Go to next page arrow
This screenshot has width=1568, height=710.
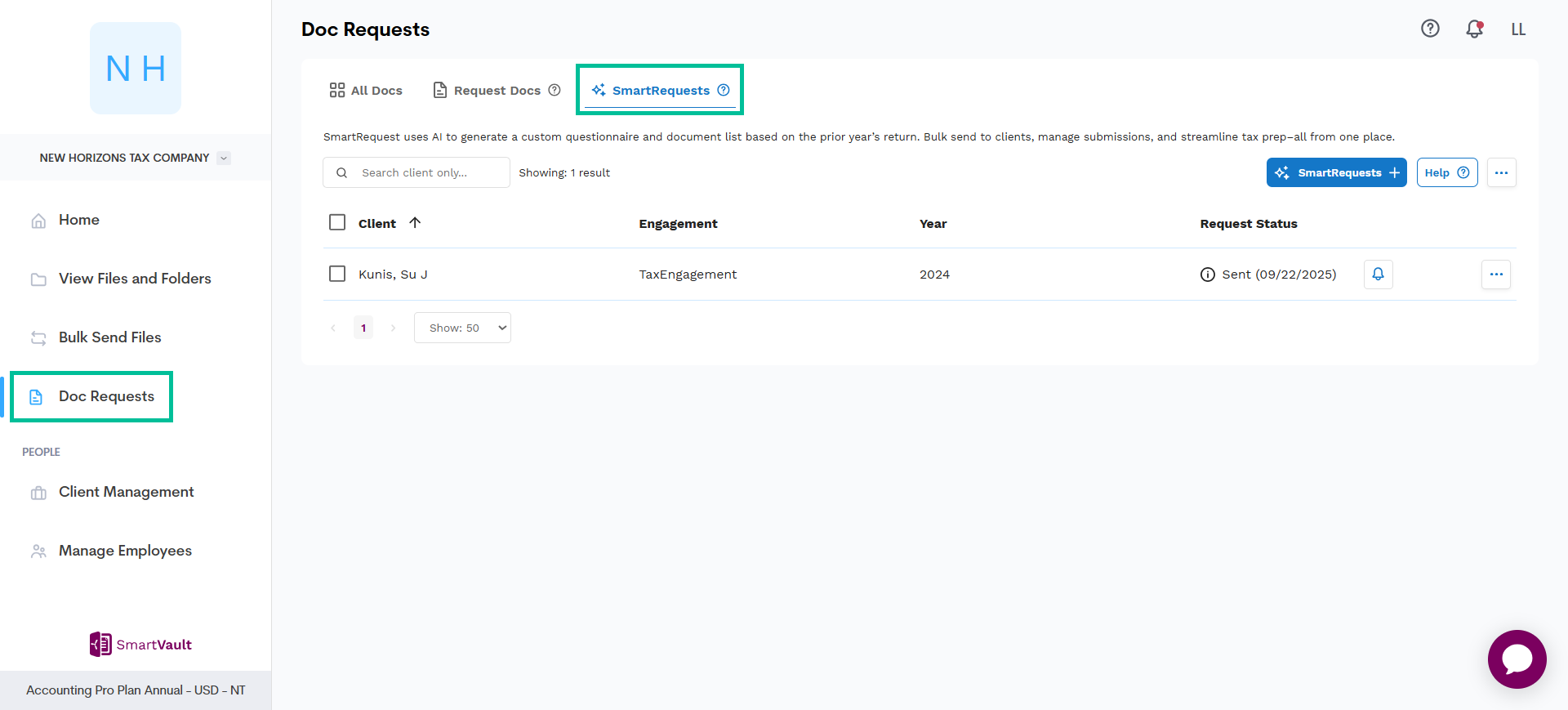tap(393, 328)
